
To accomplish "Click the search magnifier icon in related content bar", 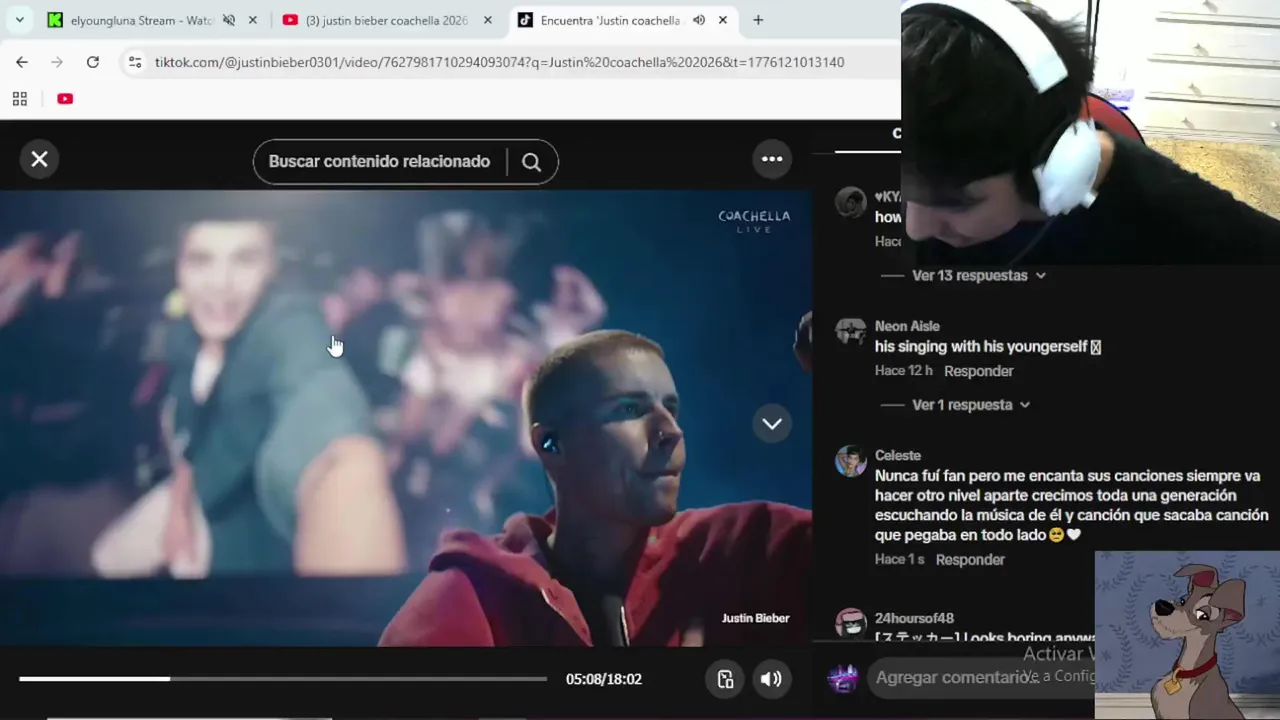I will pos(531,162).
